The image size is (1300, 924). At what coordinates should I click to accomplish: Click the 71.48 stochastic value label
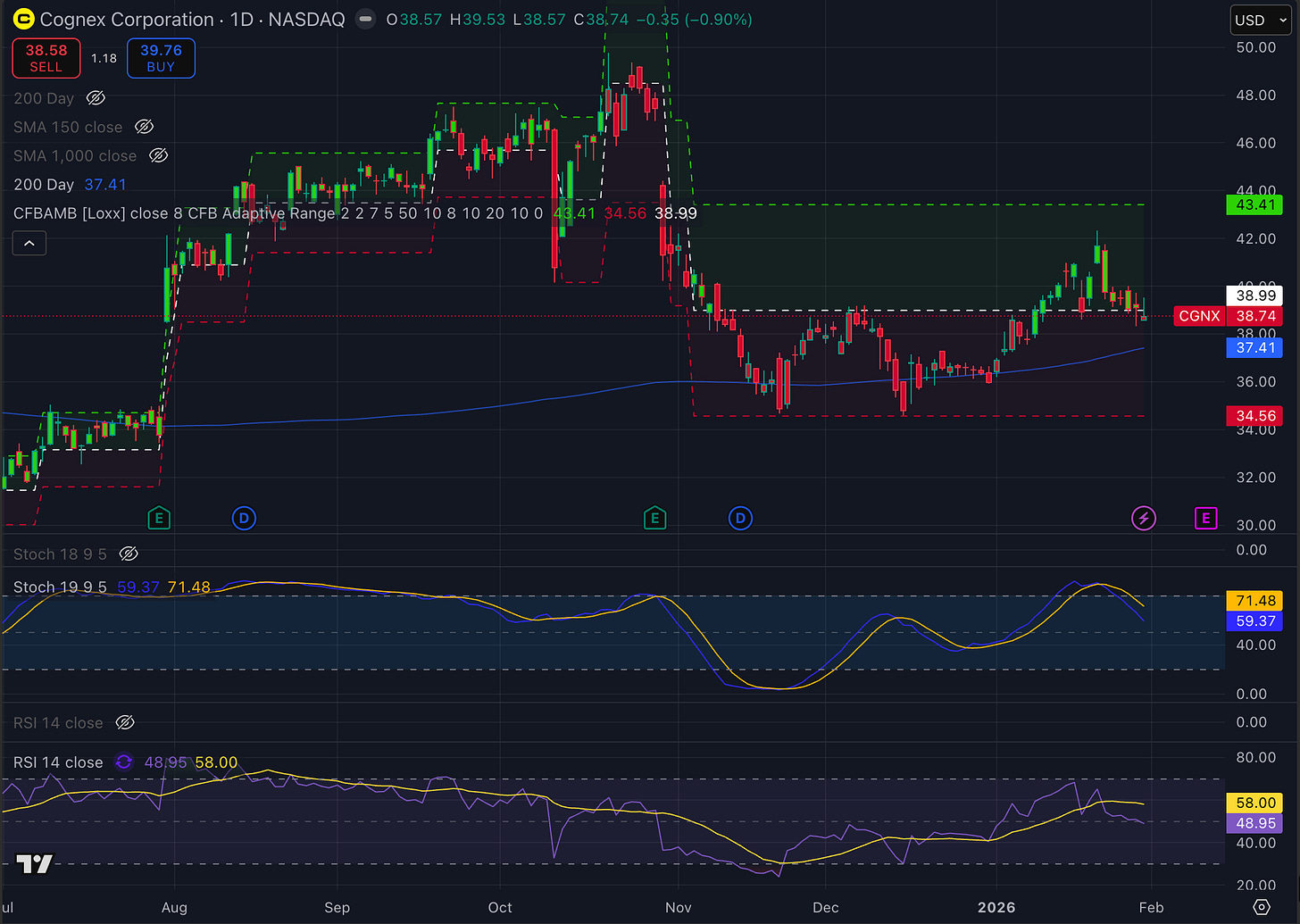pos(1254,600)
